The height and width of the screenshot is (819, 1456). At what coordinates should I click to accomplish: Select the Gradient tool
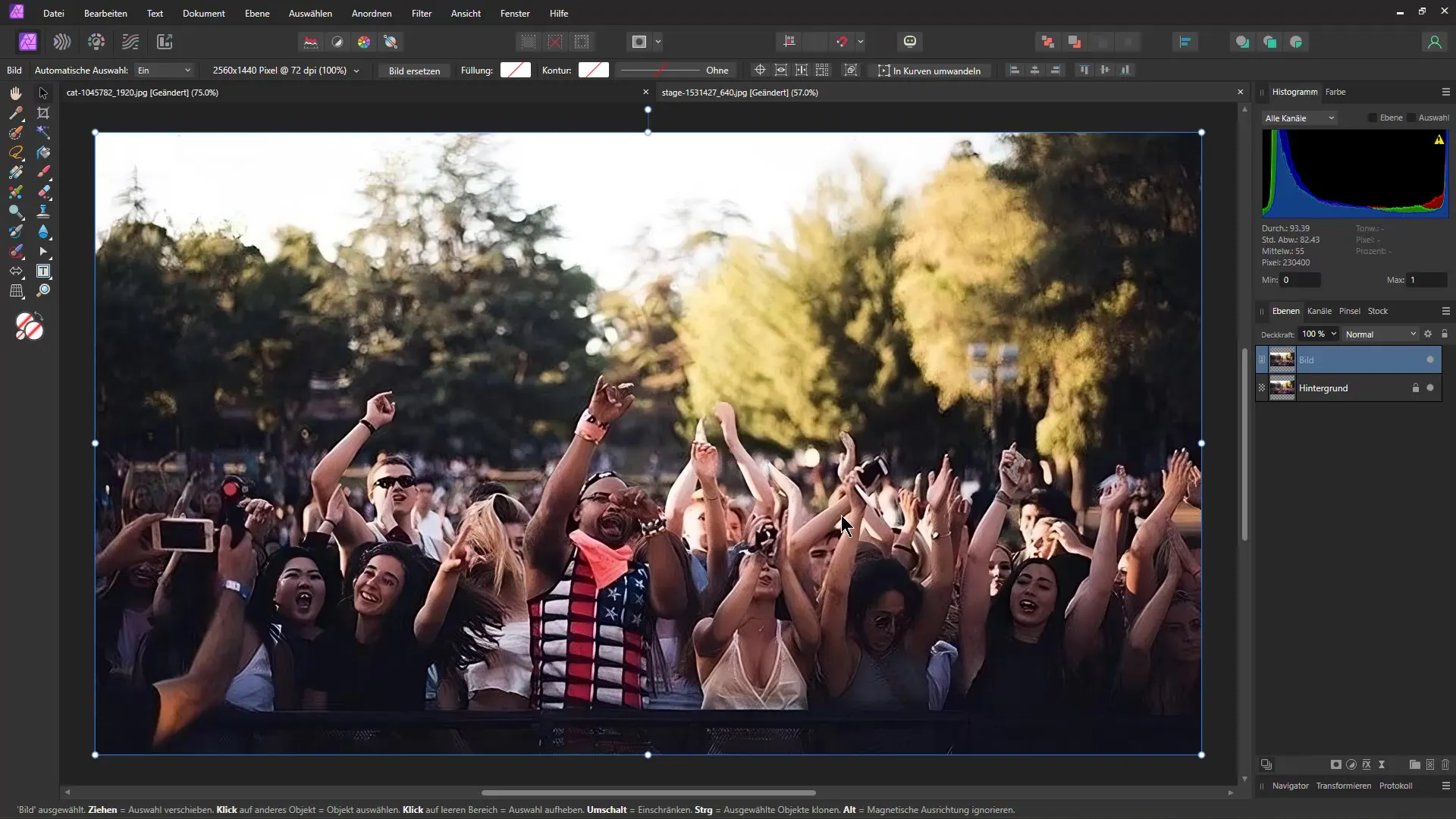pyautogui.click(x=16, y=172)
